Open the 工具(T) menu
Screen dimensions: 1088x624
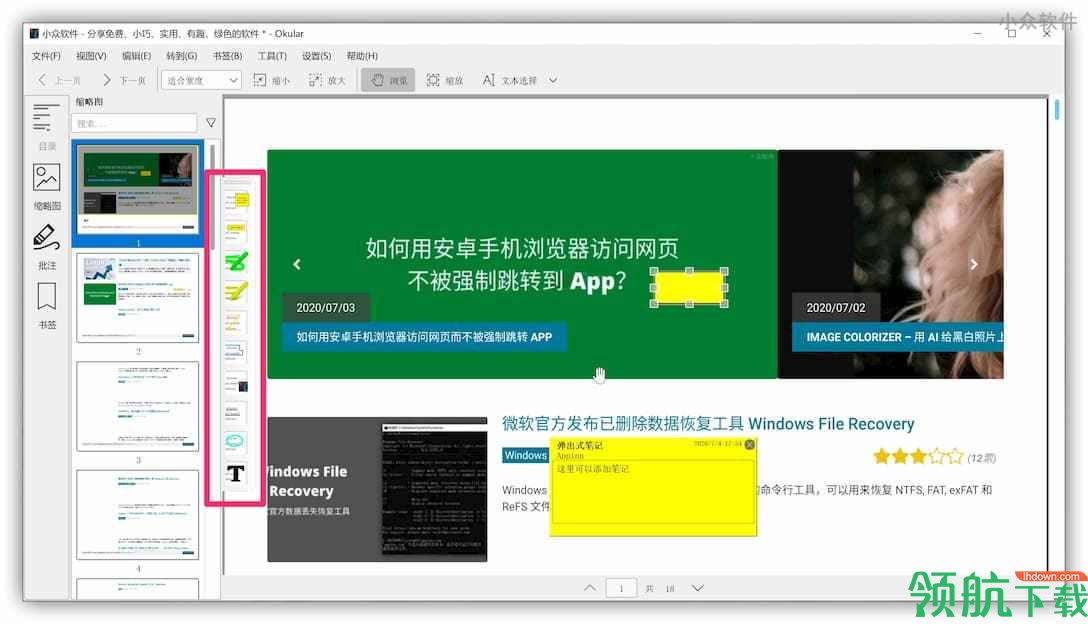point(272,56)
